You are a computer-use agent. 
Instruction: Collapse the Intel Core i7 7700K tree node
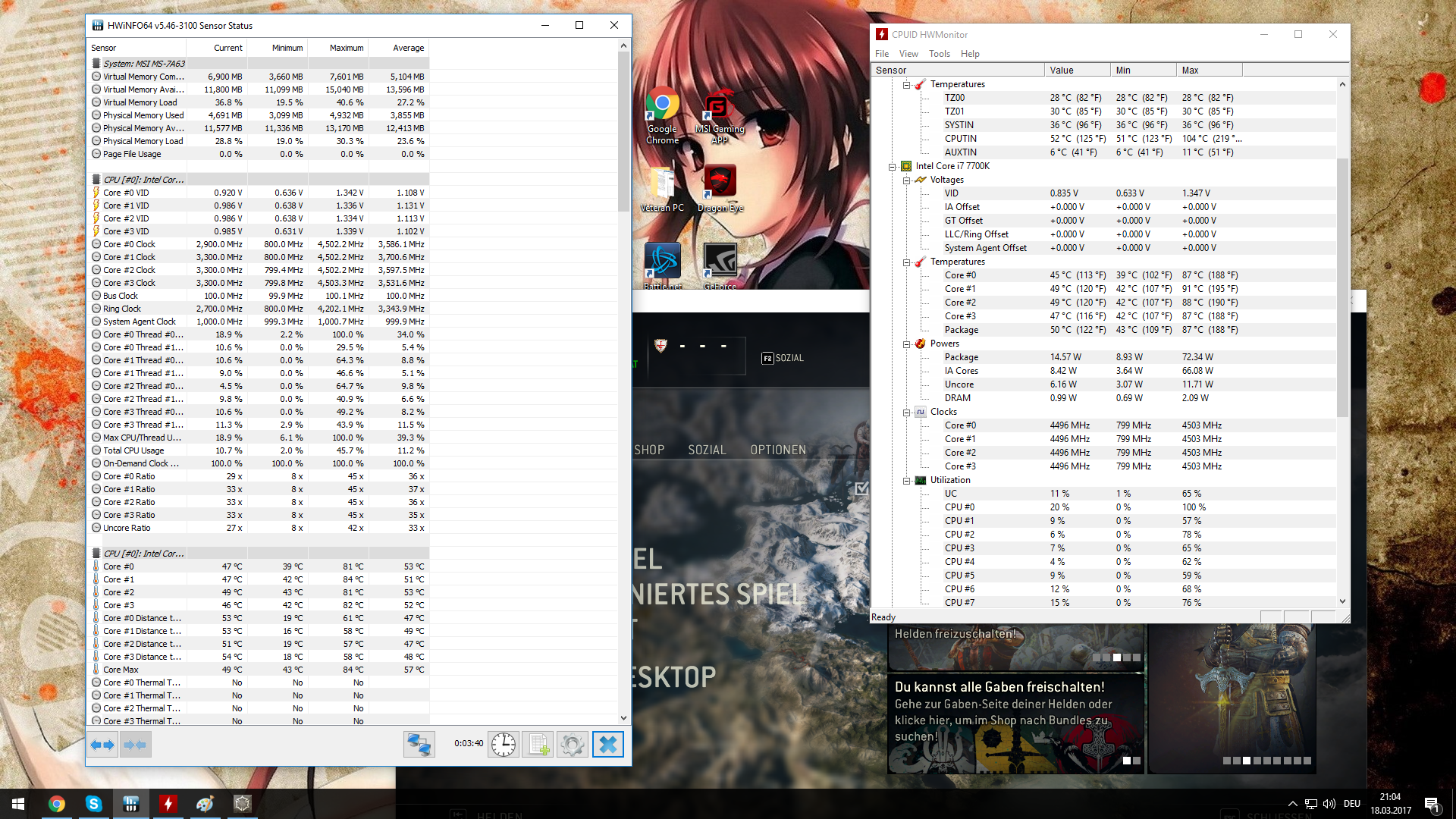(x=893, y=166)
